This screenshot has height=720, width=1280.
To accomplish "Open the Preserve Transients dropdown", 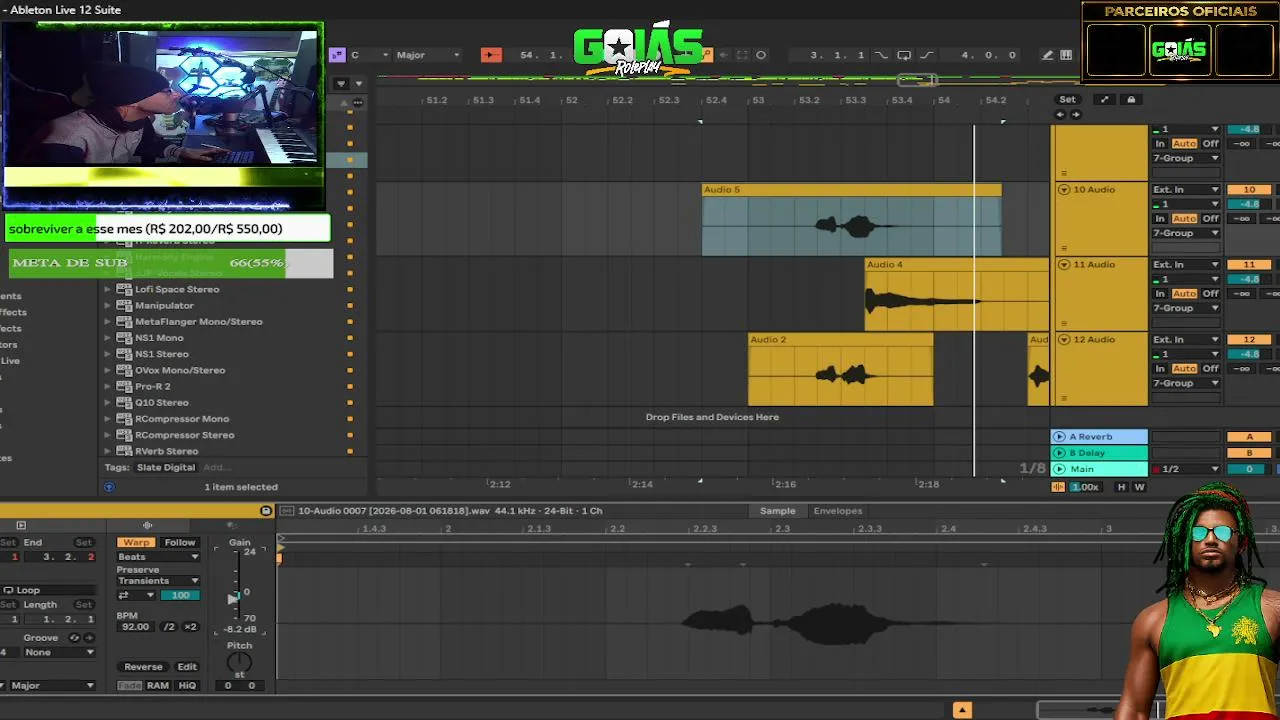I will point(158,580).
